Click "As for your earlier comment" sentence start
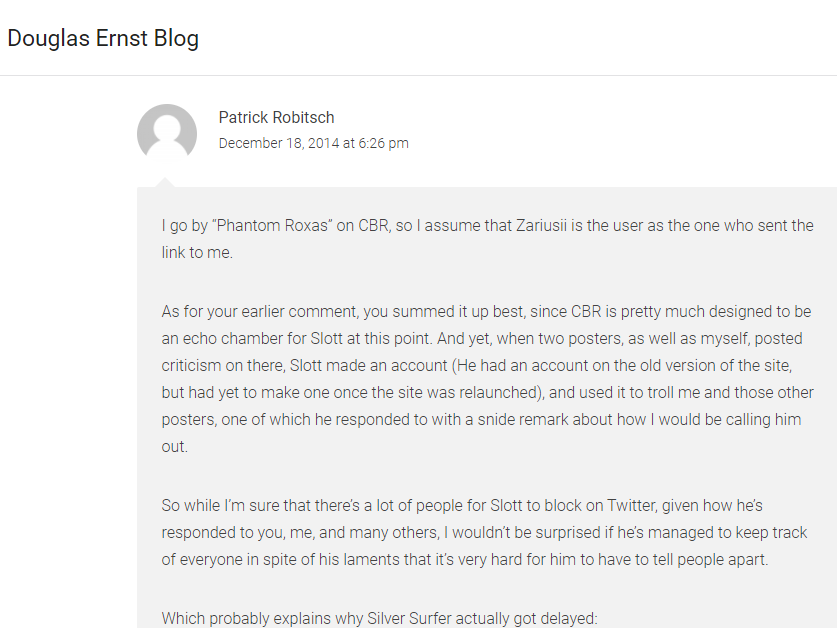The width and height of the screenshot is (837, 628). tap(259, 311)
